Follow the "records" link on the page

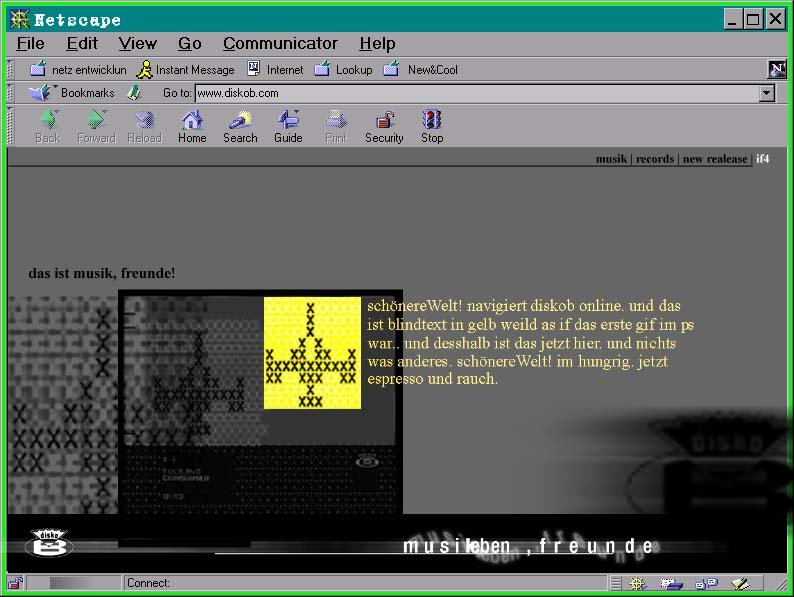(x=655, y=159)
